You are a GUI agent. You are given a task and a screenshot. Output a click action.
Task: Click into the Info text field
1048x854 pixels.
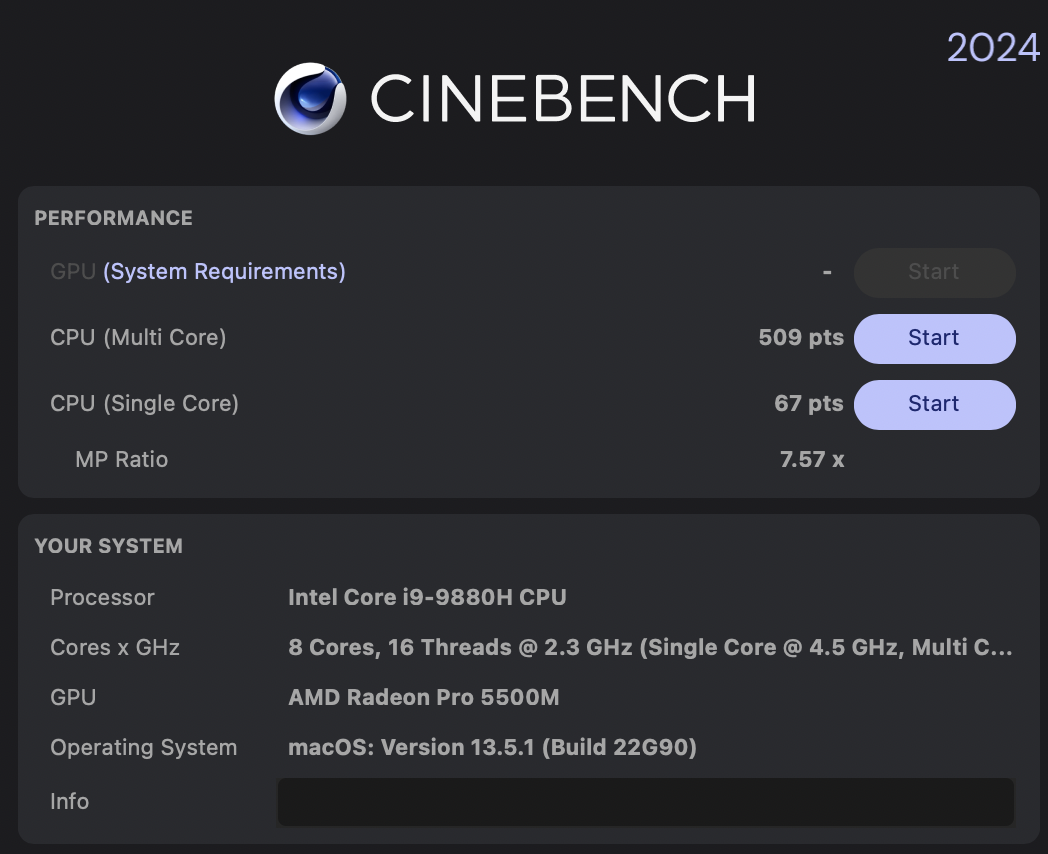tap(645, 802)
